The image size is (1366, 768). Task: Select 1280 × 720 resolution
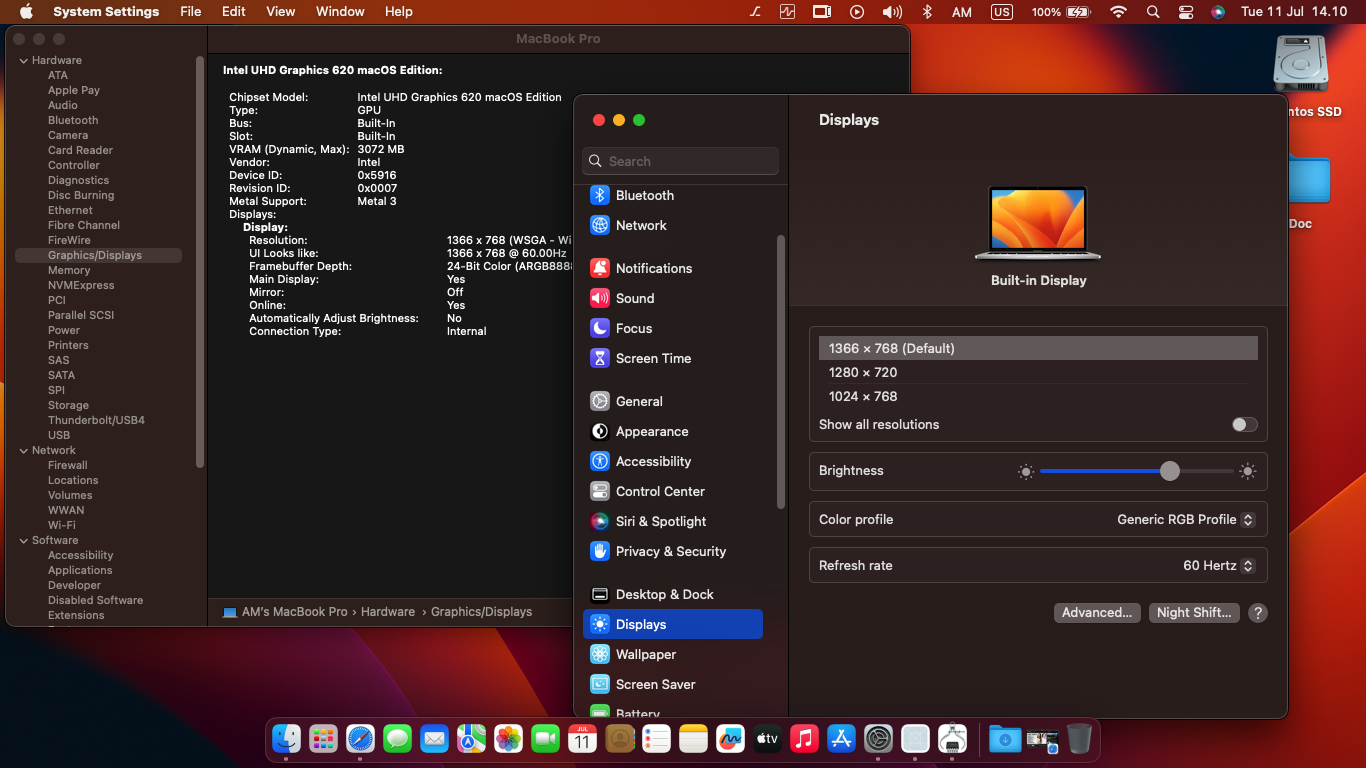pyautogui.click(x=863, y=372)
